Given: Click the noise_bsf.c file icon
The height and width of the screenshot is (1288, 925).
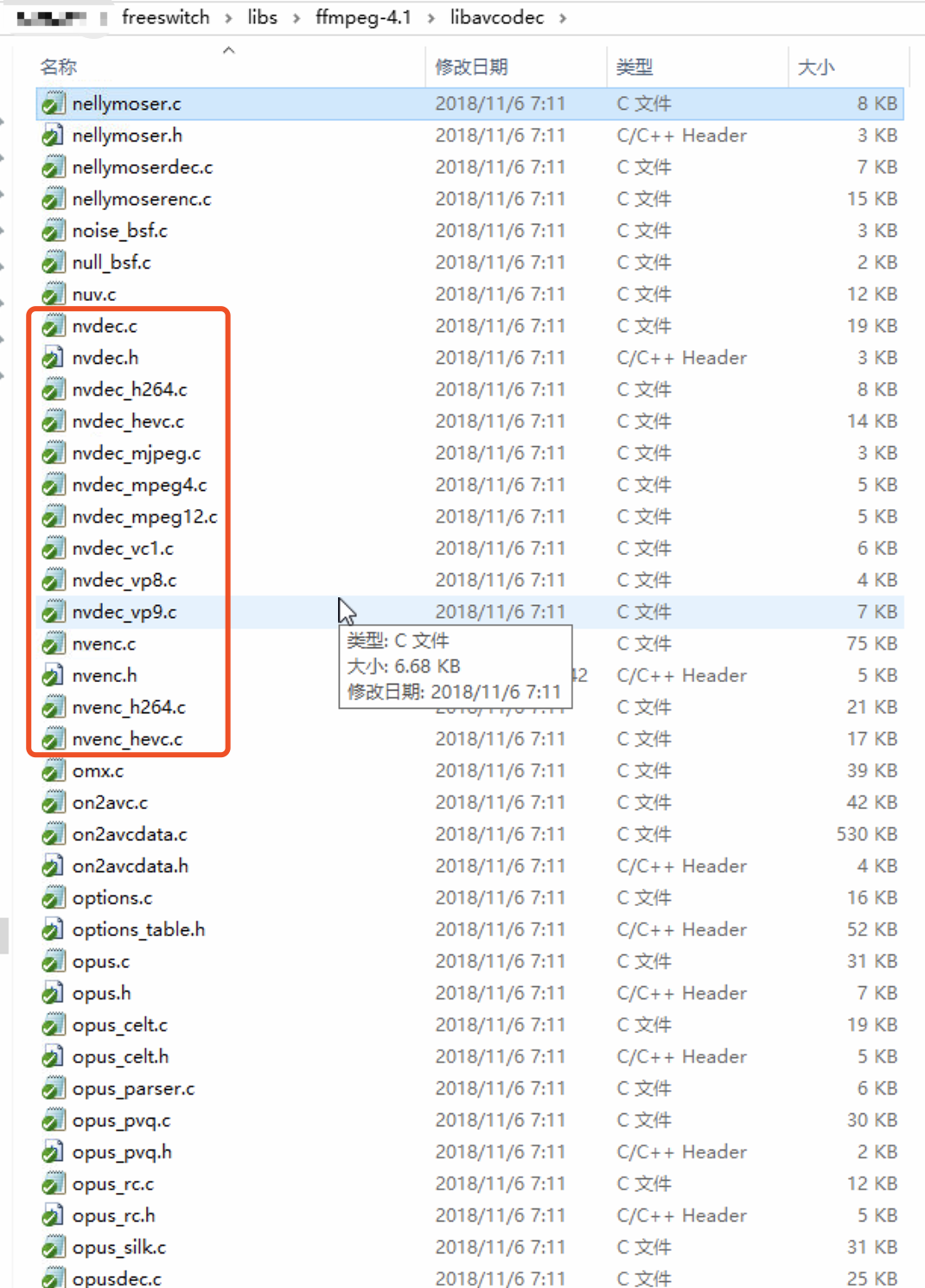Looking at the screenshot, I should click(x=52, y=231).
